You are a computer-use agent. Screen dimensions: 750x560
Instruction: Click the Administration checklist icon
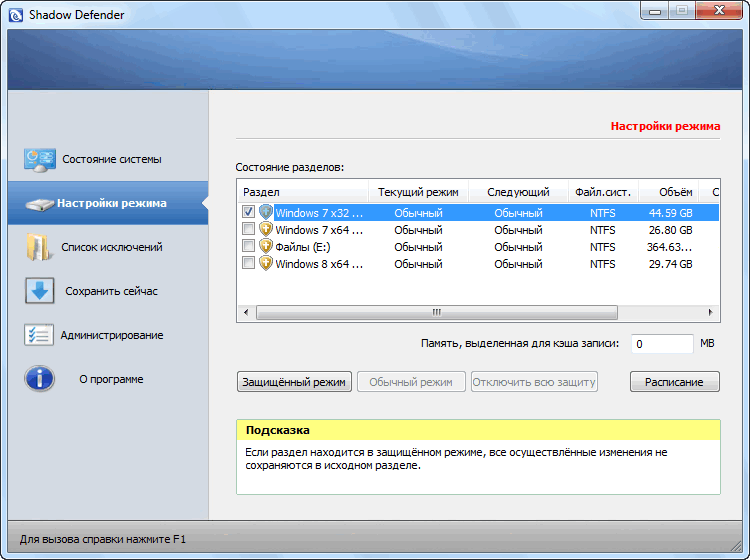coord(39,335)
